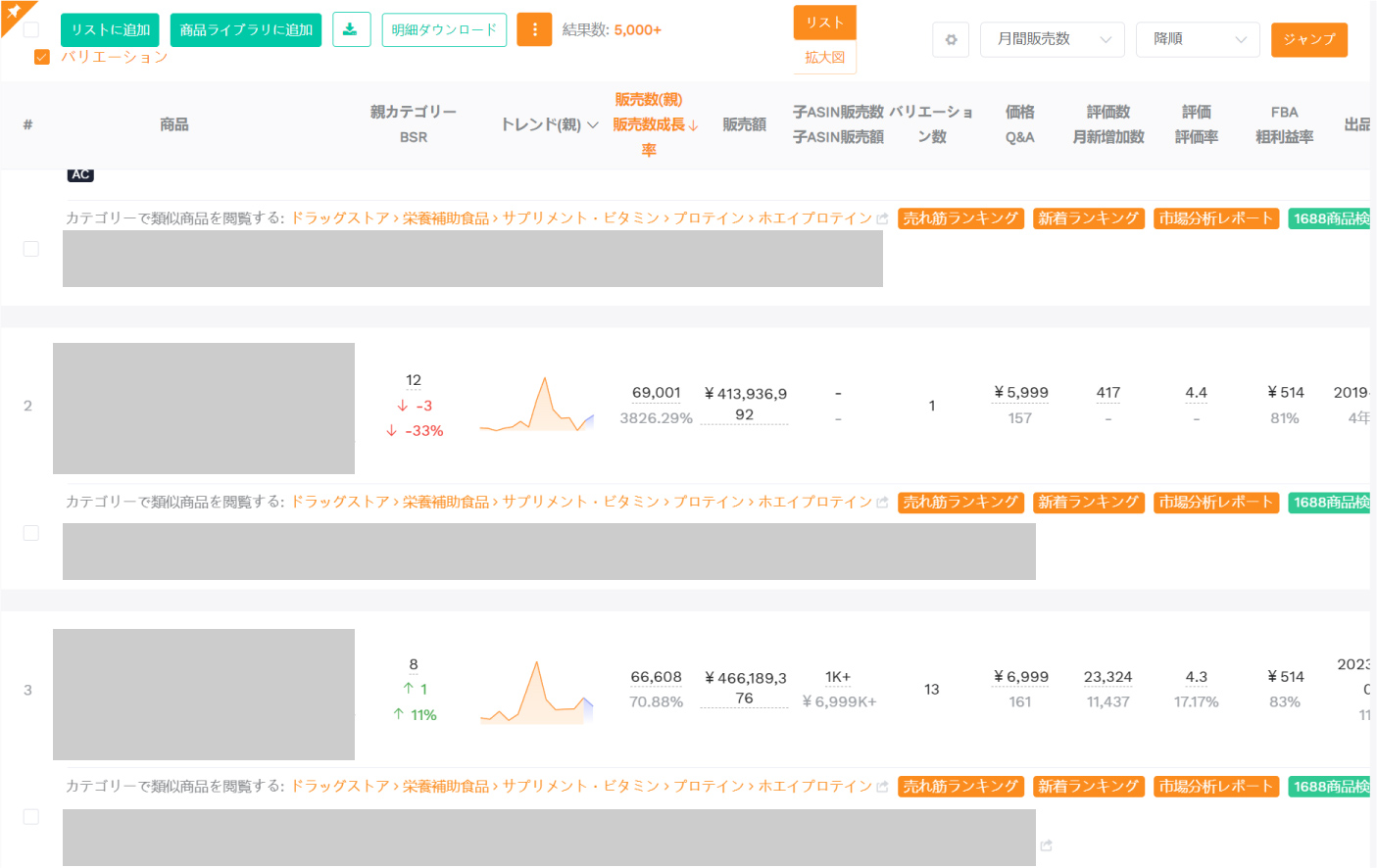Viewport: 1377px width, 868px height.
Task: Click the download icon beside 商品ライブラリに追加
Action: point(351,29)
